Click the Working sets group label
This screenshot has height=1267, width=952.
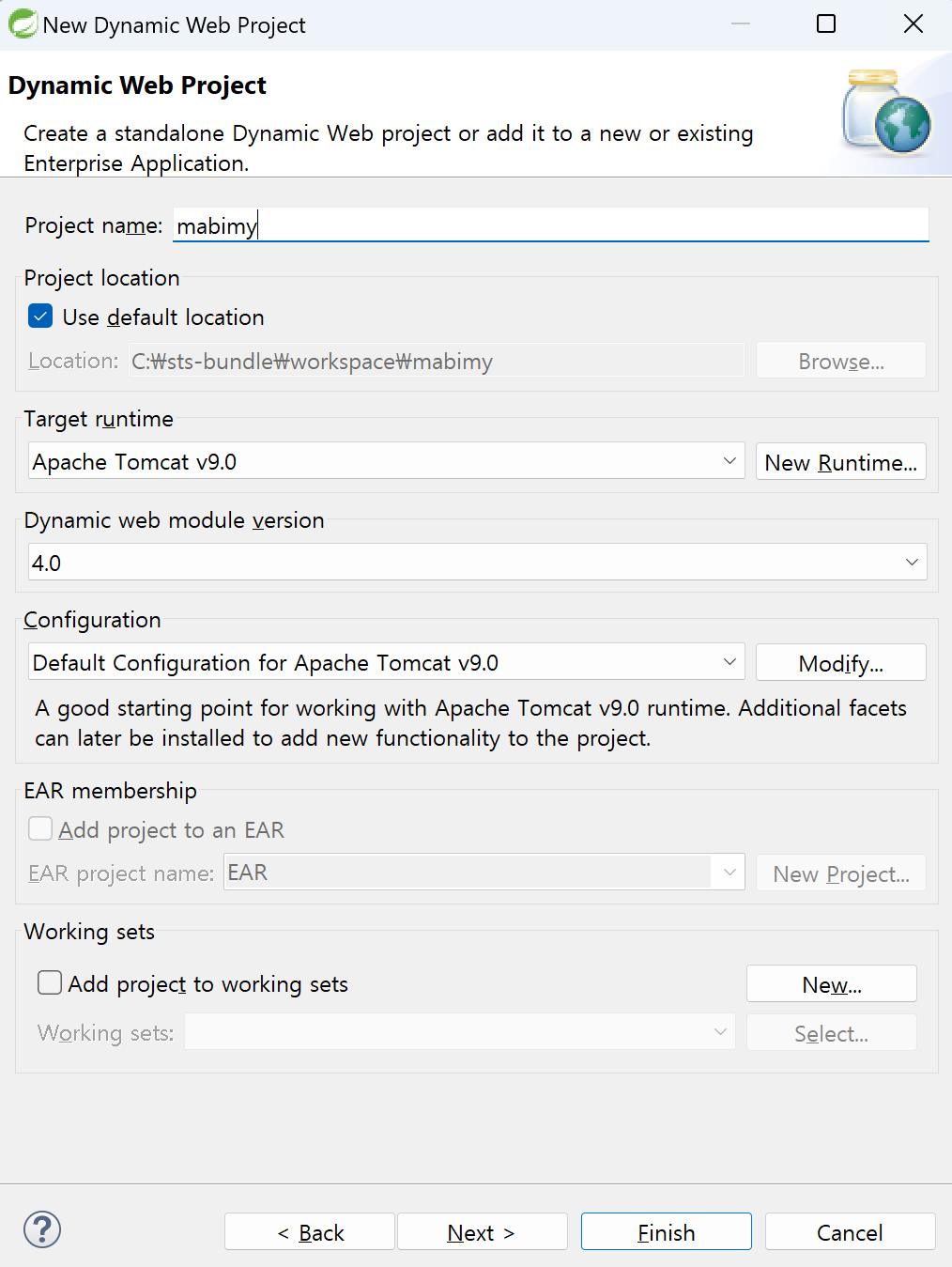[x=89, y=932]
